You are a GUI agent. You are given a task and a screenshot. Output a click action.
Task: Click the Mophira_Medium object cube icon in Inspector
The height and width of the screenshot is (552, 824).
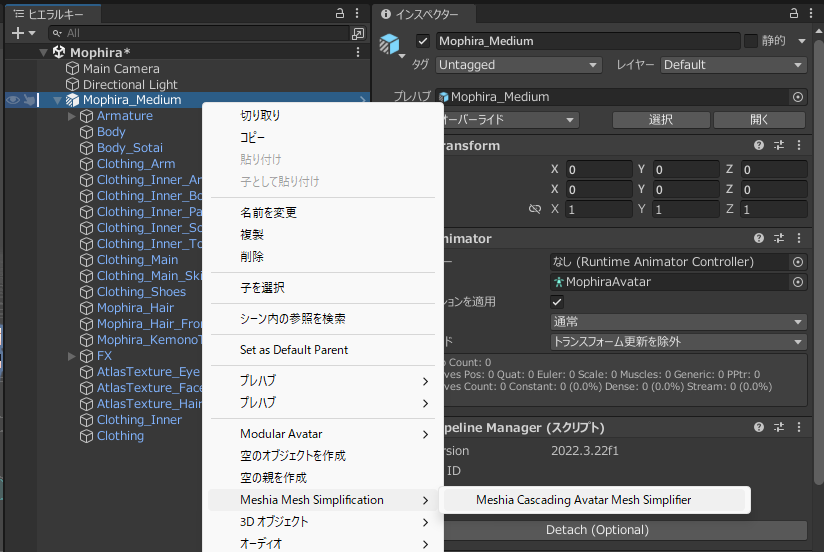pyautogui.click(x=390, y=44)
